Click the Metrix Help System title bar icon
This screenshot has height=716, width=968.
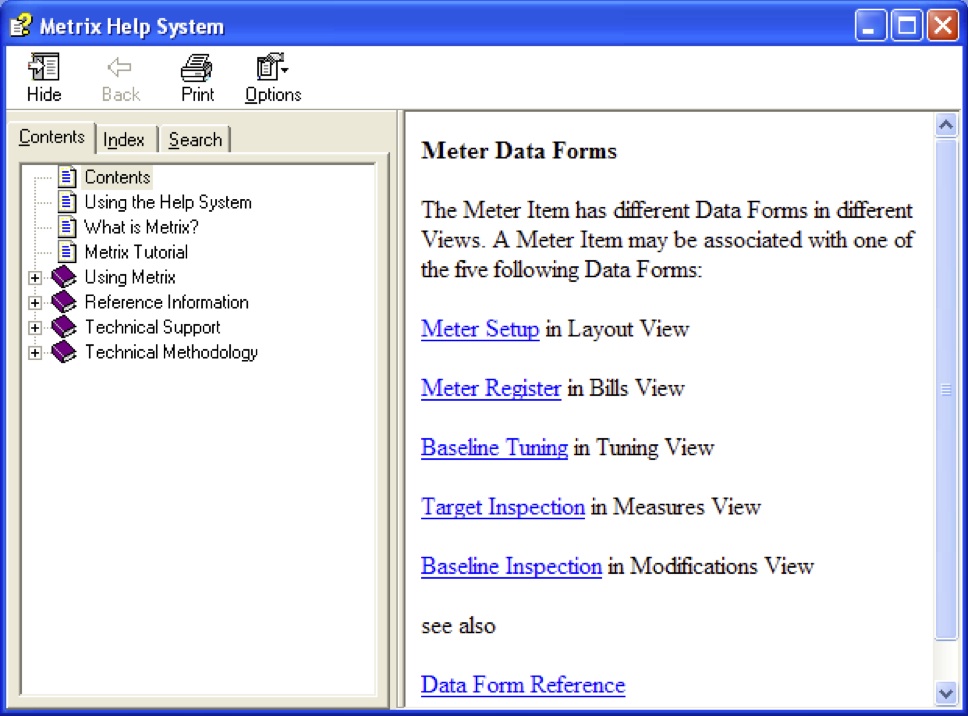pyautogui.click(x=21, y=25)
